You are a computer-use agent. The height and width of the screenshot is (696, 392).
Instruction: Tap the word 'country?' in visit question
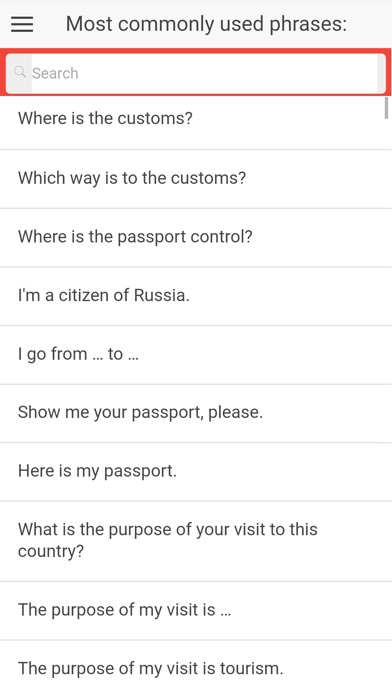[51, 552]
